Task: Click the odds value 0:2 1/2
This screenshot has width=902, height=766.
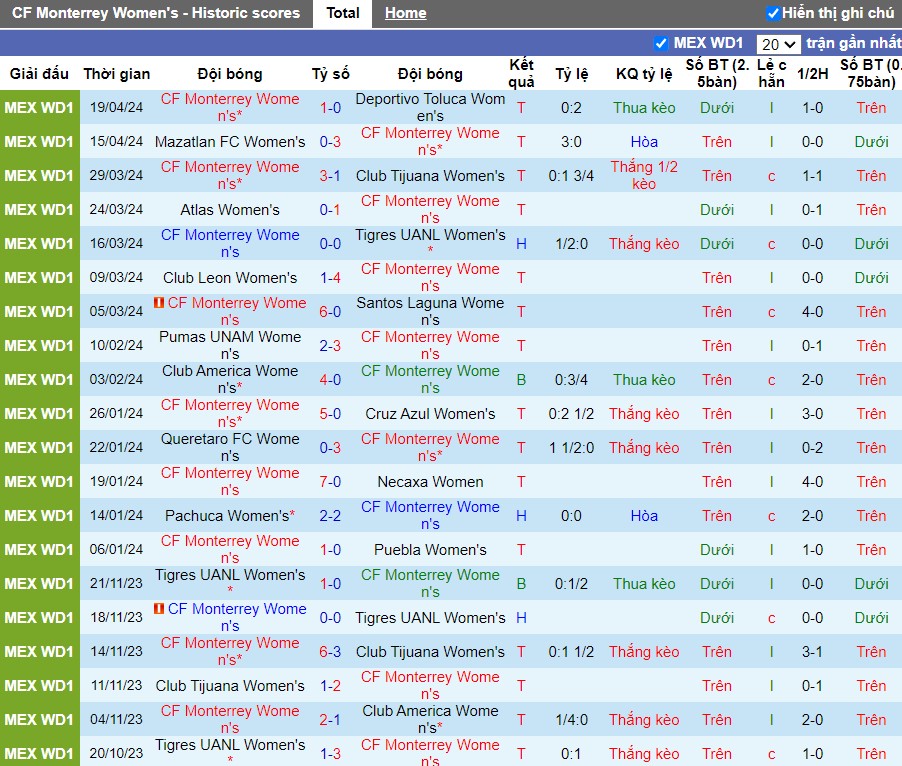Action: tap(571, 413)
